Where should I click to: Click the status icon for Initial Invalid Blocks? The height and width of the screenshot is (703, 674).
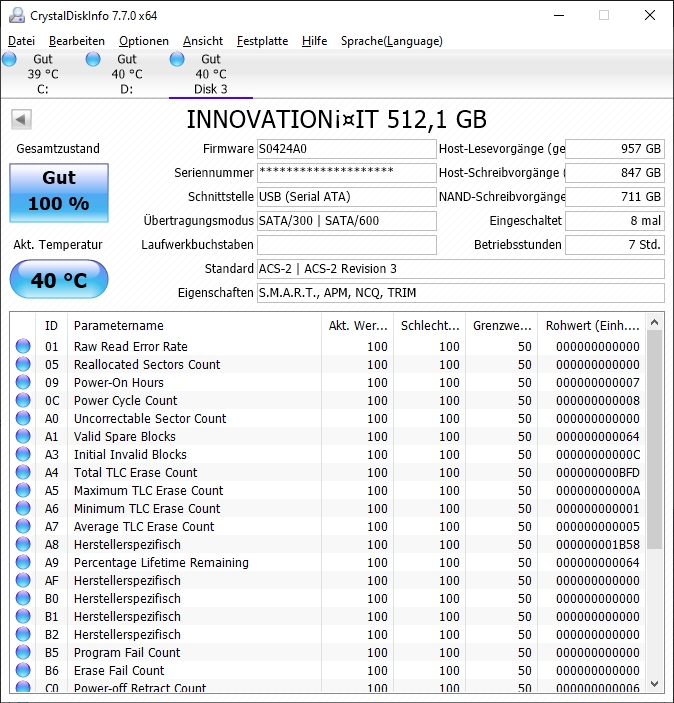(23, 454)
